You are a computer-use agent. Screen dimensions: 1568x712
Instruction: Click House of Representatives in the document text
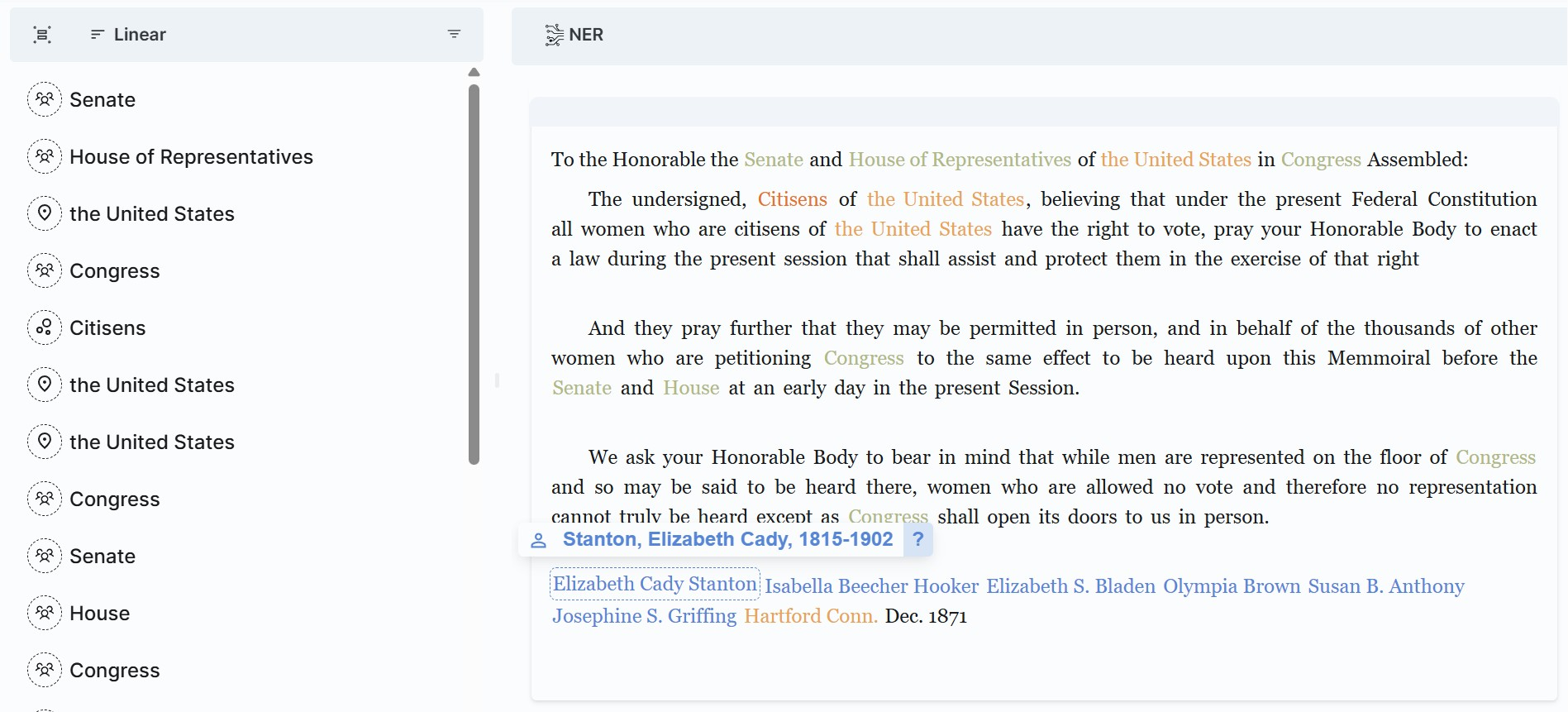[x=960, y=160]
